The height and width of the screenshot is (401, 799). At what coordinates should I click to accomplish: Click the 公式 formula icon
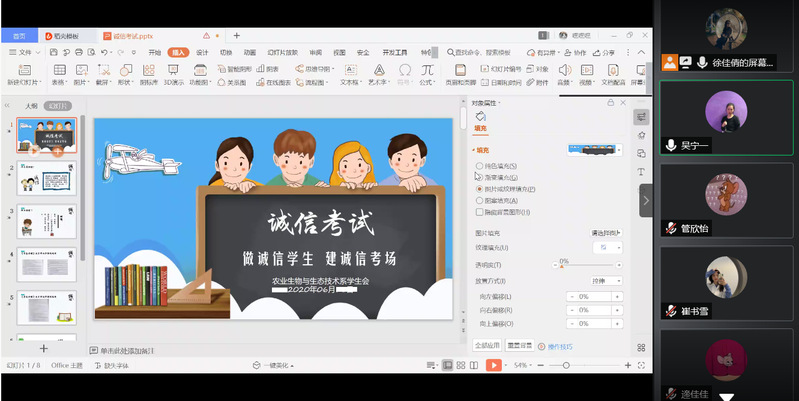[x=427, y=70]
